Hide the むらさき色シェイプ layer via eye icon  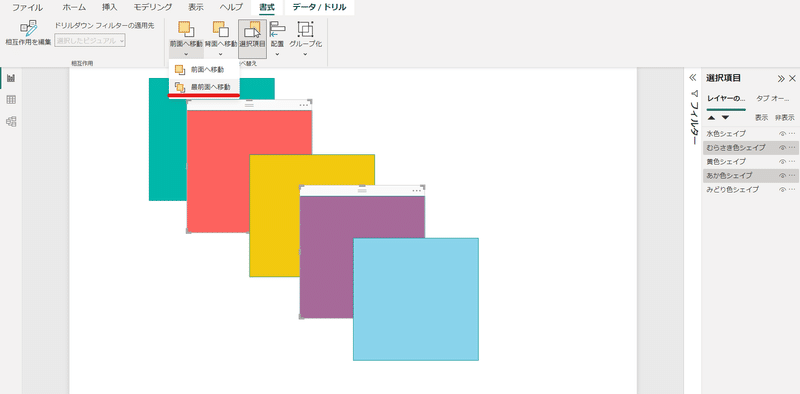pyautogui.click(x=782, y=147)
